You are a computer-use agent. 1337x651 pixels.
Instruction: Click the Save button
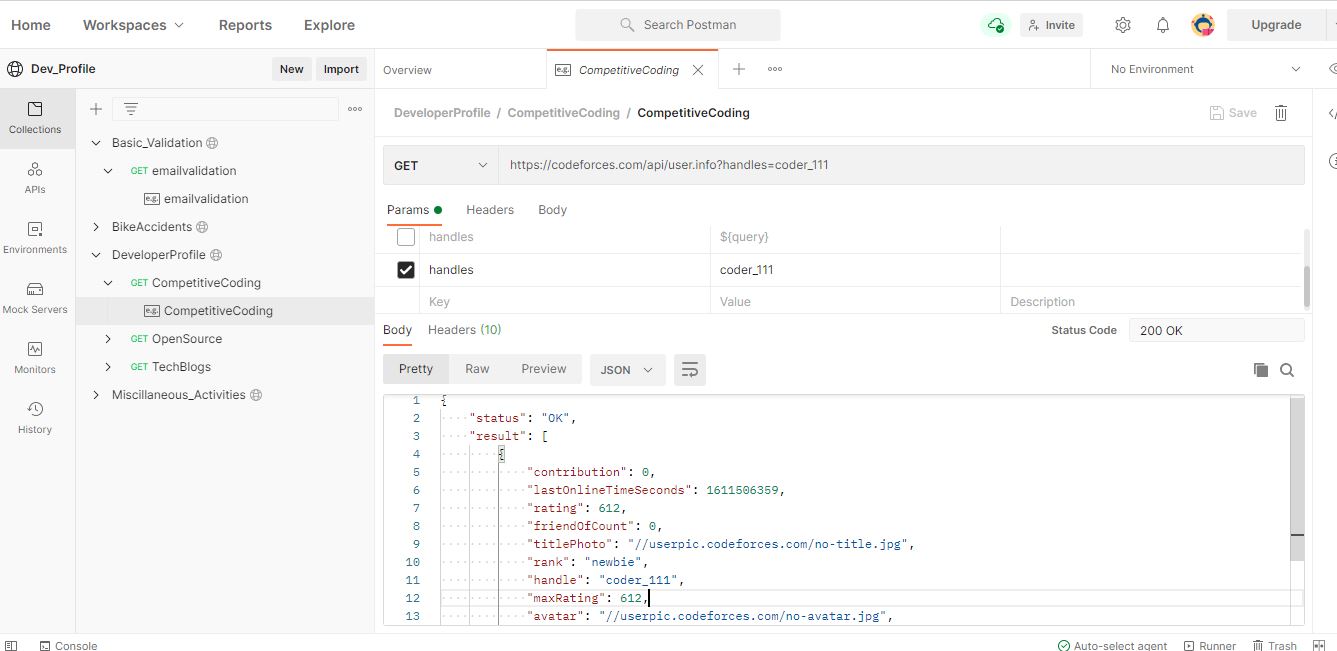(1233, 113)
